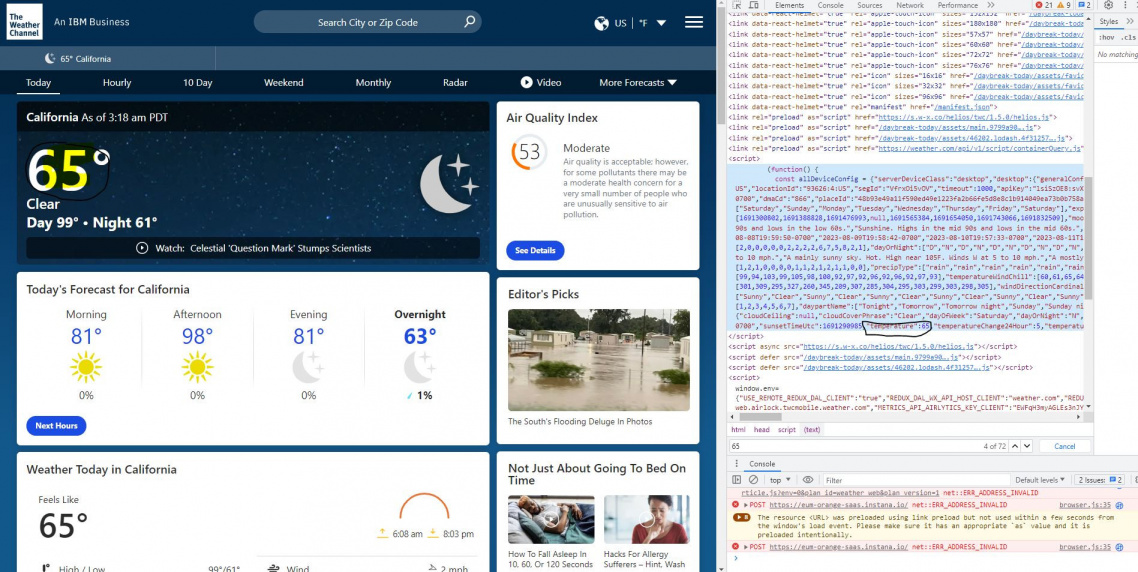Go to previous search result in Elements

click(1014, 446)
